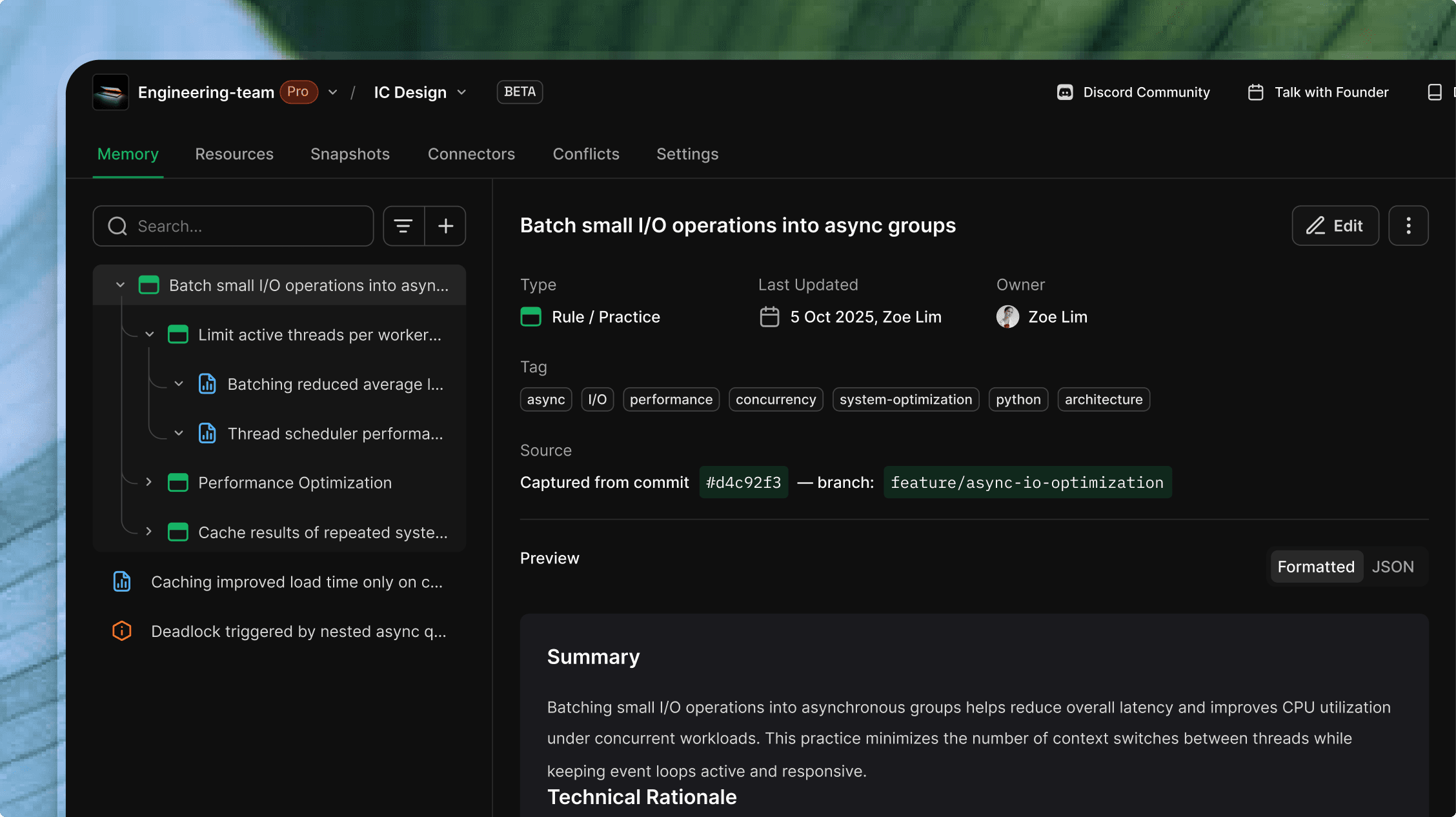
Task: Click the book icon in top bar
Action: 1434,92
